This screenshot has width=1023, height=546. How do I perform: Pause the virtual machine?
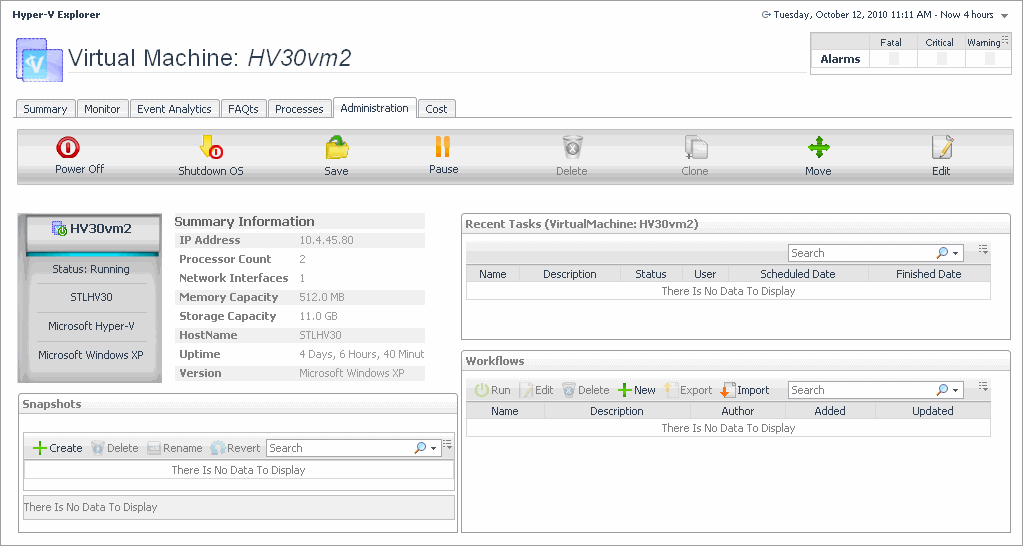(x=443, y=148)
